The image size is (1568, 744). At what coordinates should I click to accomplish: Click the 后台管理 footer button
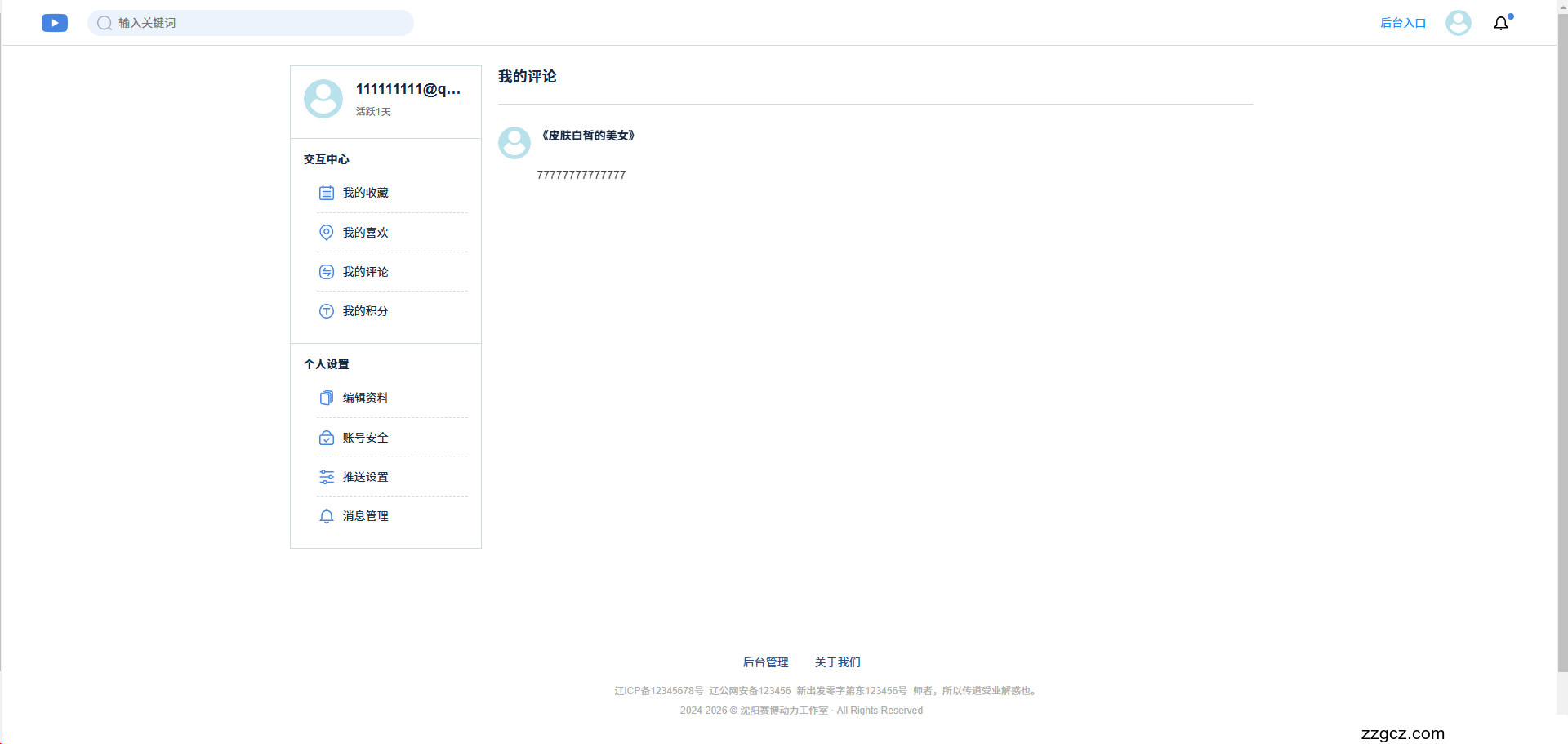pos(765,662)
